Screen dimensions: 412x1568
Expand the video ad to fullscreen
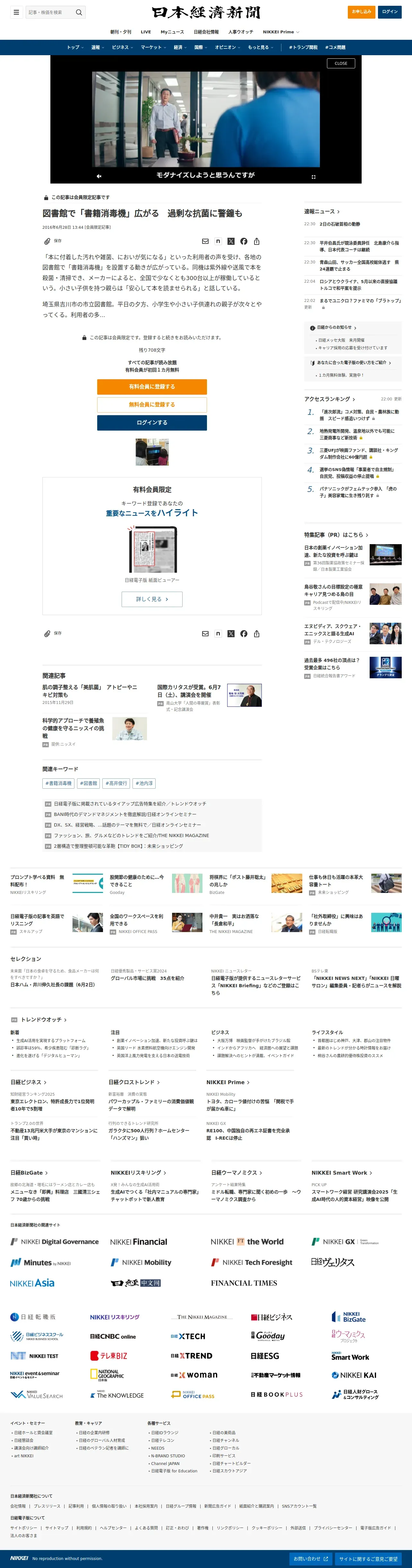(313, 176)
